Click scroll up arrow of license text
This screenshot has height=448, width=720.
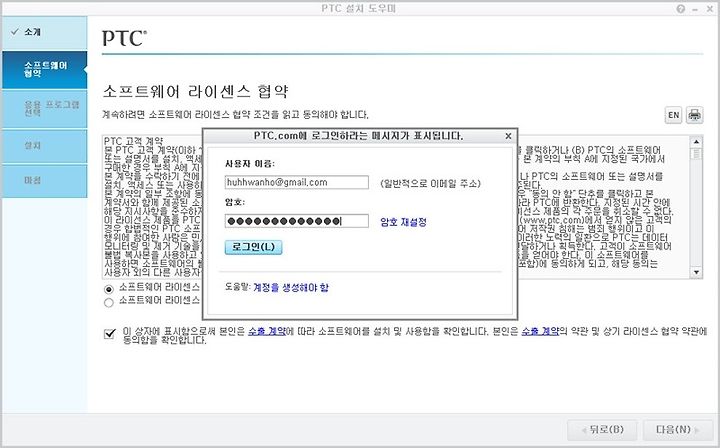[696, 142]
